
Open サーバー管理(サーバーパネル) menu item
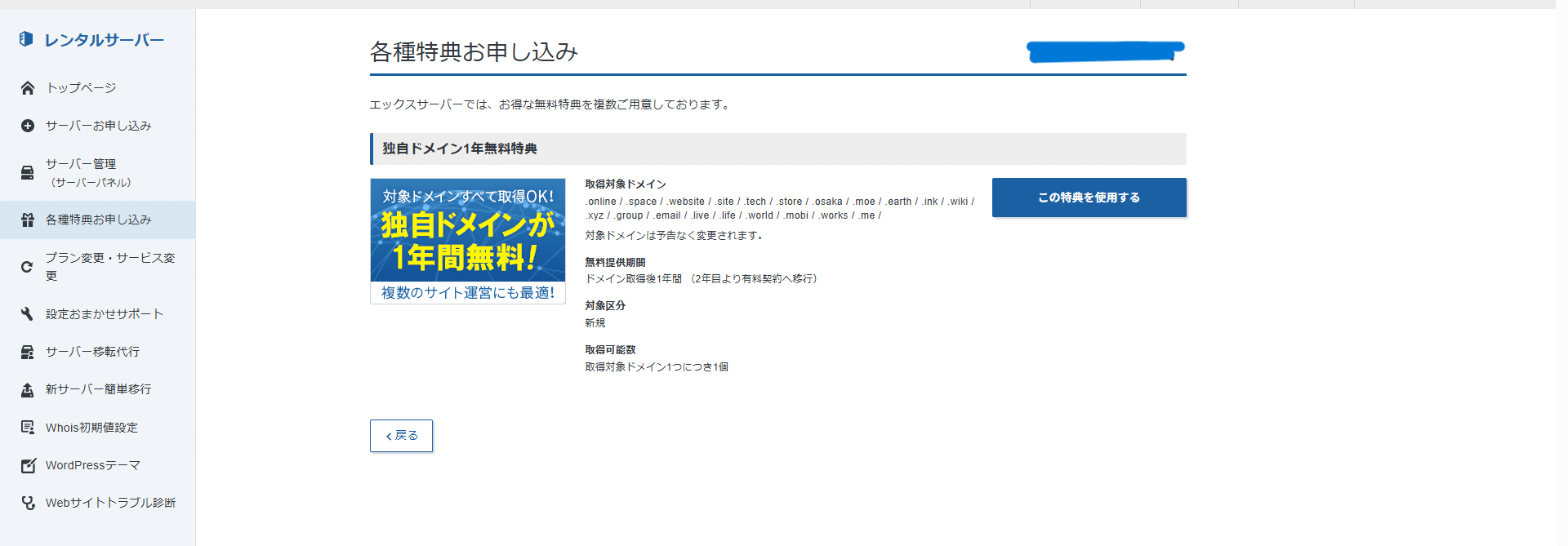pyautogui.click(x=98, y=172)
